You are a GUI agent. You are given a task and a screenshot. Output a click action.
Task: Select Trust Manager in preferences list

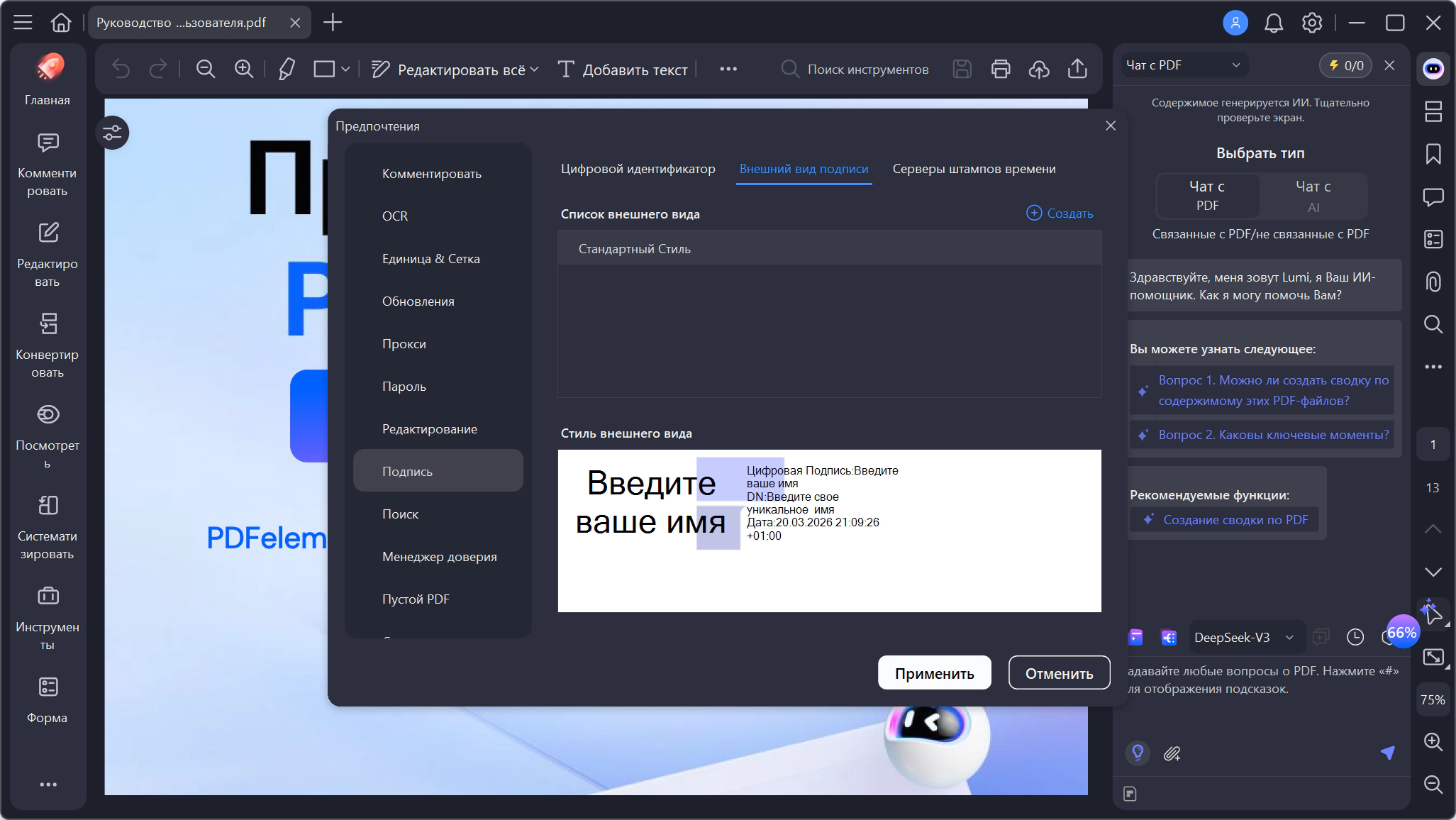tap(439, 557)
